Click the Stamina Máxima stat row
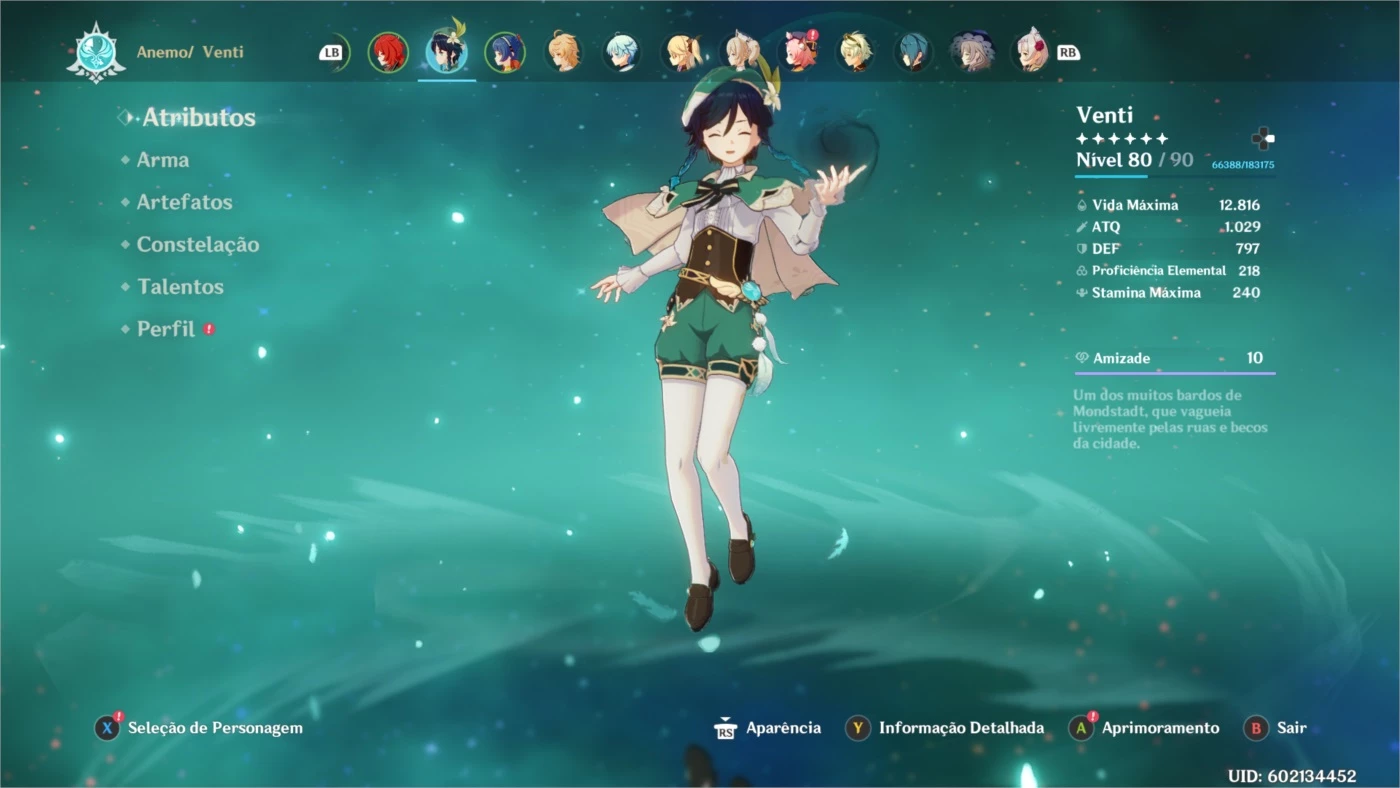The height and width of the screenshot is (788, 1400). pyautogui.click(x=1168, y=293)
